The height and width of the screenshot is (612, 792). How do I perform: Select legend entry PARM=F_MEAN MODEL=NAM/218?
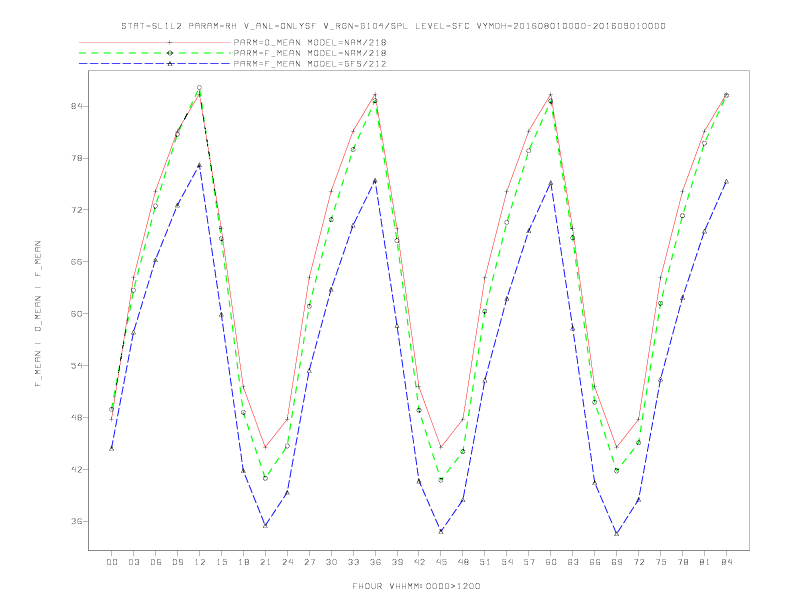pyautogui.click(x=310, y=53)
